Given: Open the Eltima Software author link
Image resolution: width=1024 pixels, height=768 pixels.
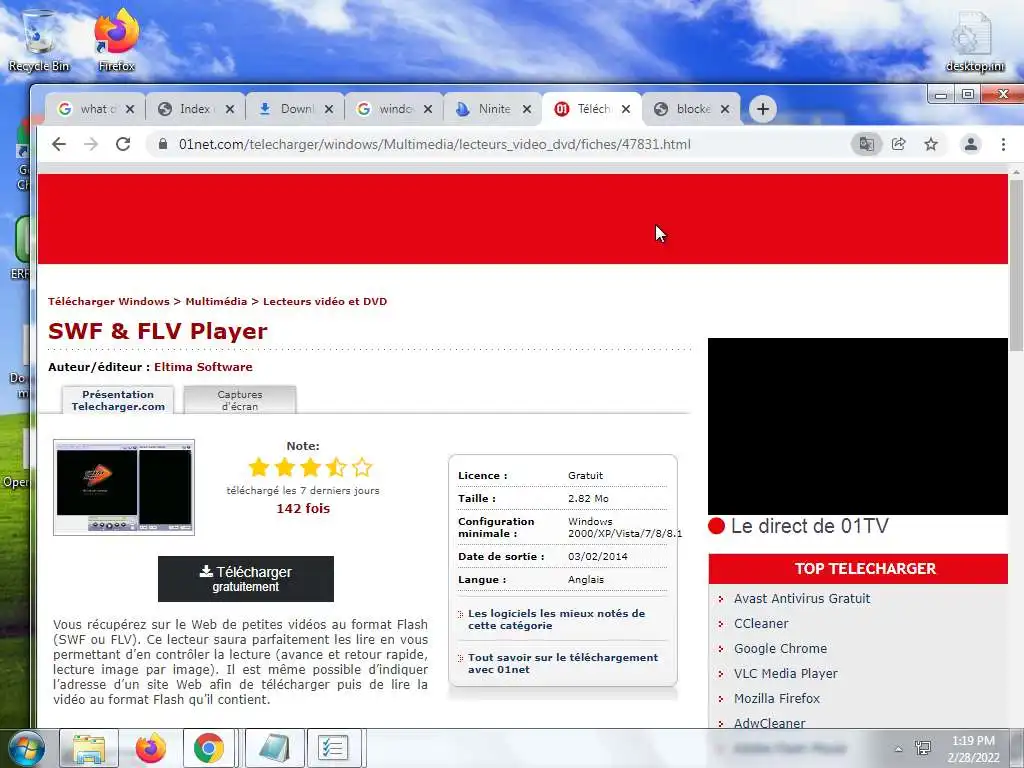Looking at the screenshot, I should click(x=203, y=367).
